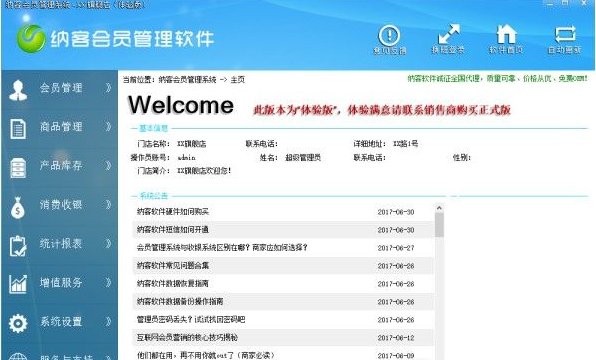596x360 pixels.
Task: Open 系统设置 menu label
Action: pyautogui.click(x=61, y=322)
